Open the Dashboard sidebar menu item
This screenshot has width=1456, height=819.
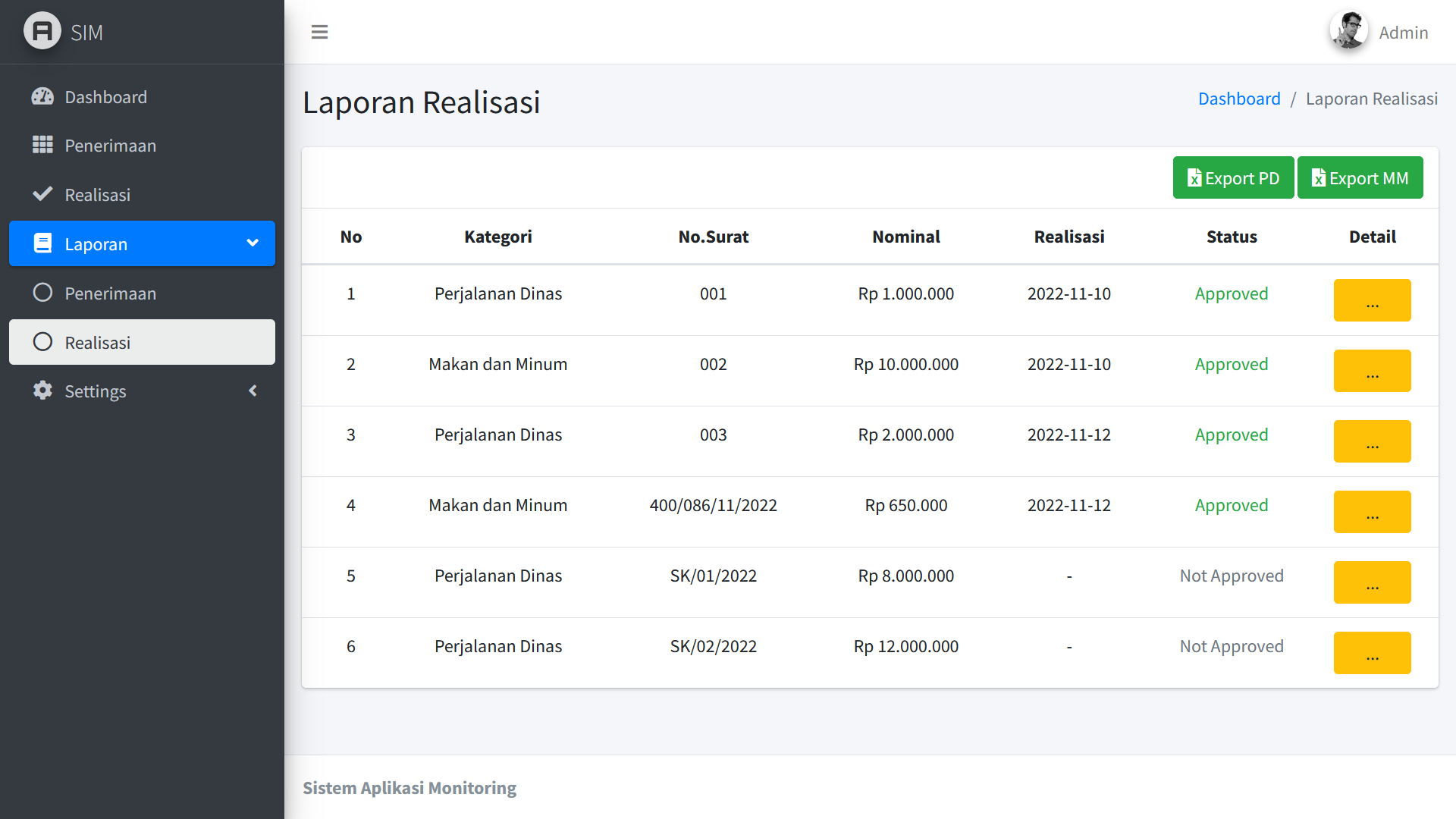pos(106,97)
